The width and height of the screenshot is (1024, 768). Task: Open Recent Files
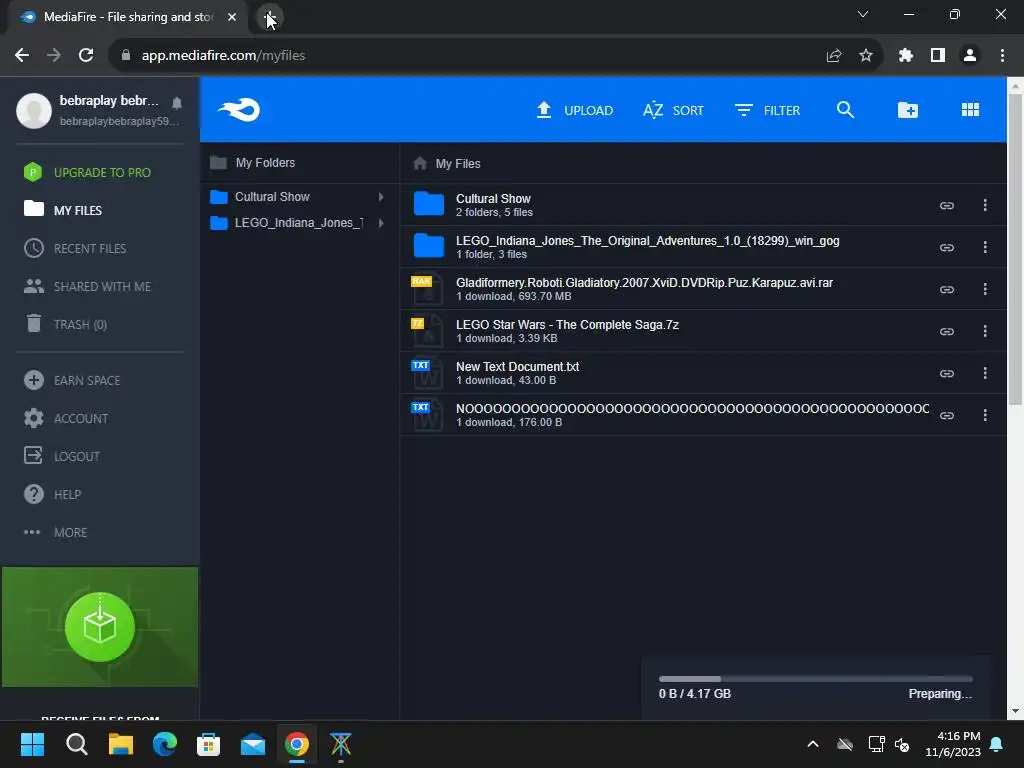point(75,248)
